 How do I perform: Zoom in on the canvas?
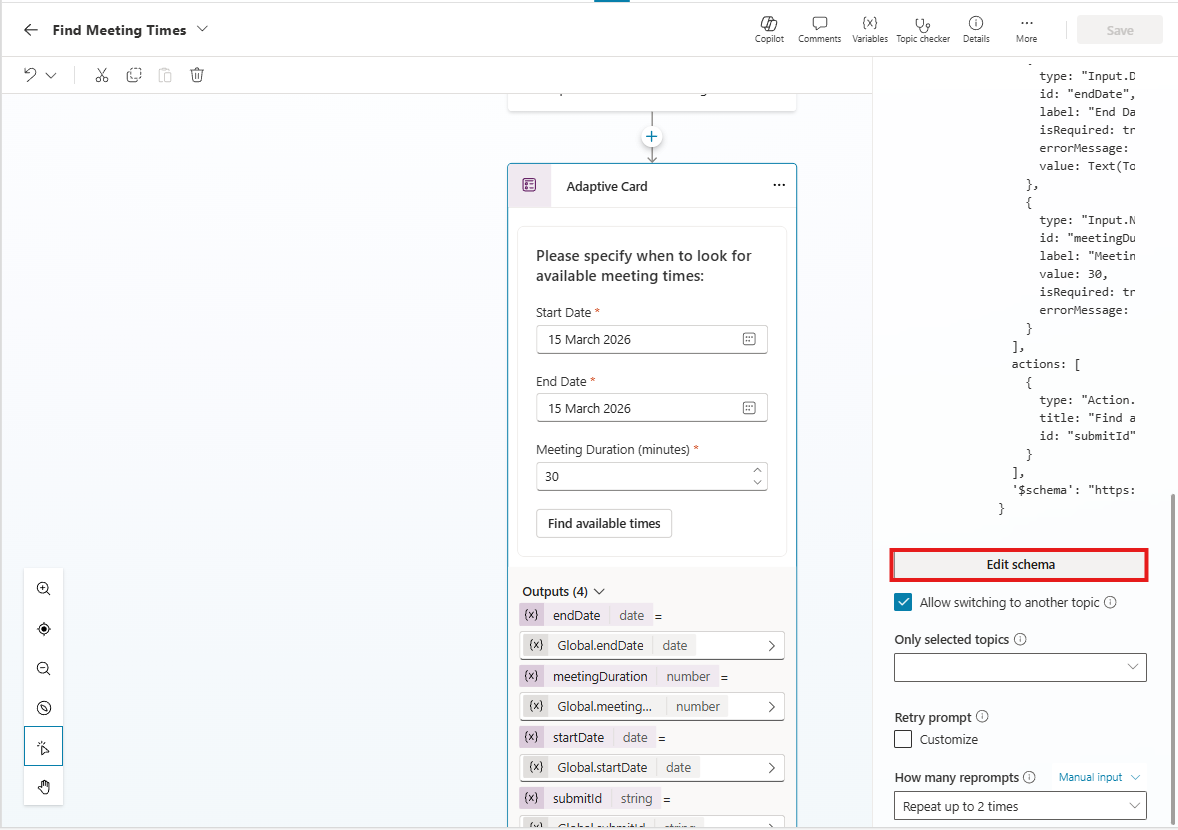[44, 589]
